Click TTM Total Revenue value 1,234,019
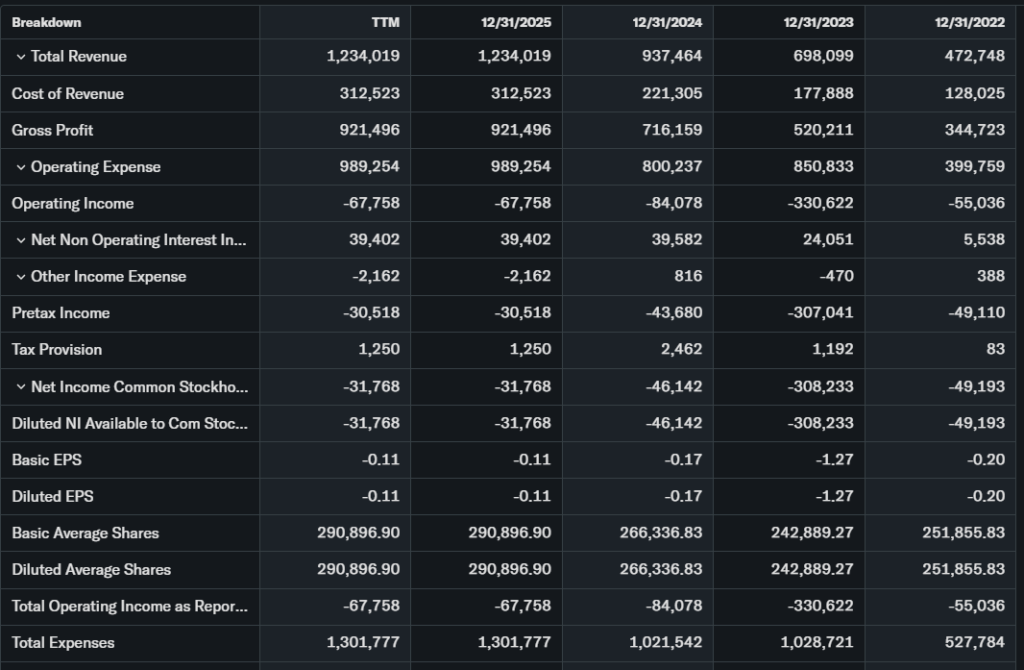This screenshot has width=1024, height=670. click(363, 57)
